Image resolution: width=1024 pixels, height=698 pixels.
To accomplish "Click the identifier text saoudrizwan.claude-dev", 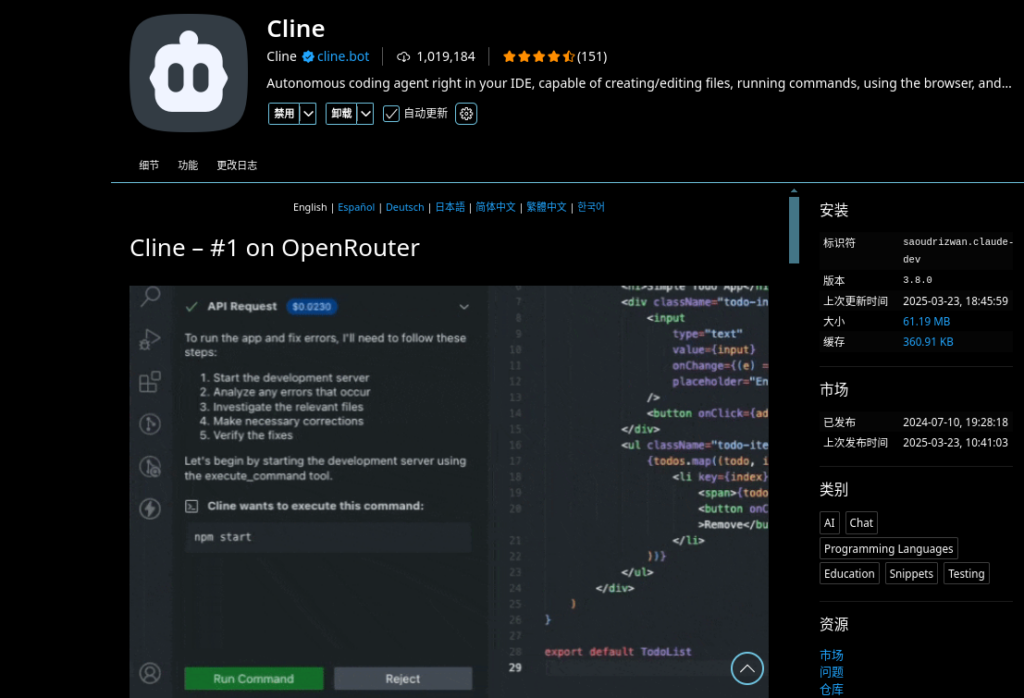I will point(957,250).
